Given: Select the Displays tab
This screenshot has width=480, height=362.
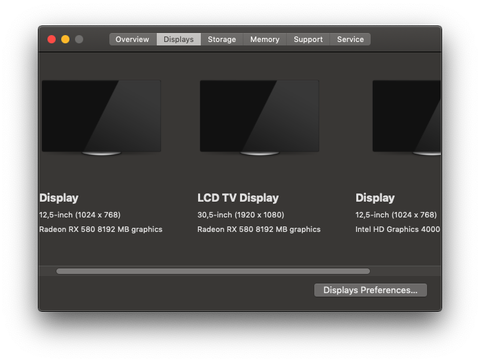Looking at the screenshot, I should 179,39.
